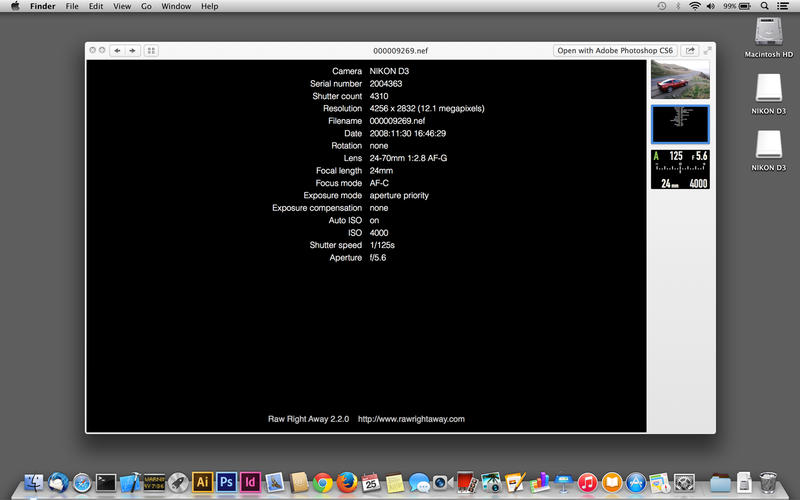Viewport: 800px width, 500px height.
Task: Open App Store from the Dock
Action: 636,482
